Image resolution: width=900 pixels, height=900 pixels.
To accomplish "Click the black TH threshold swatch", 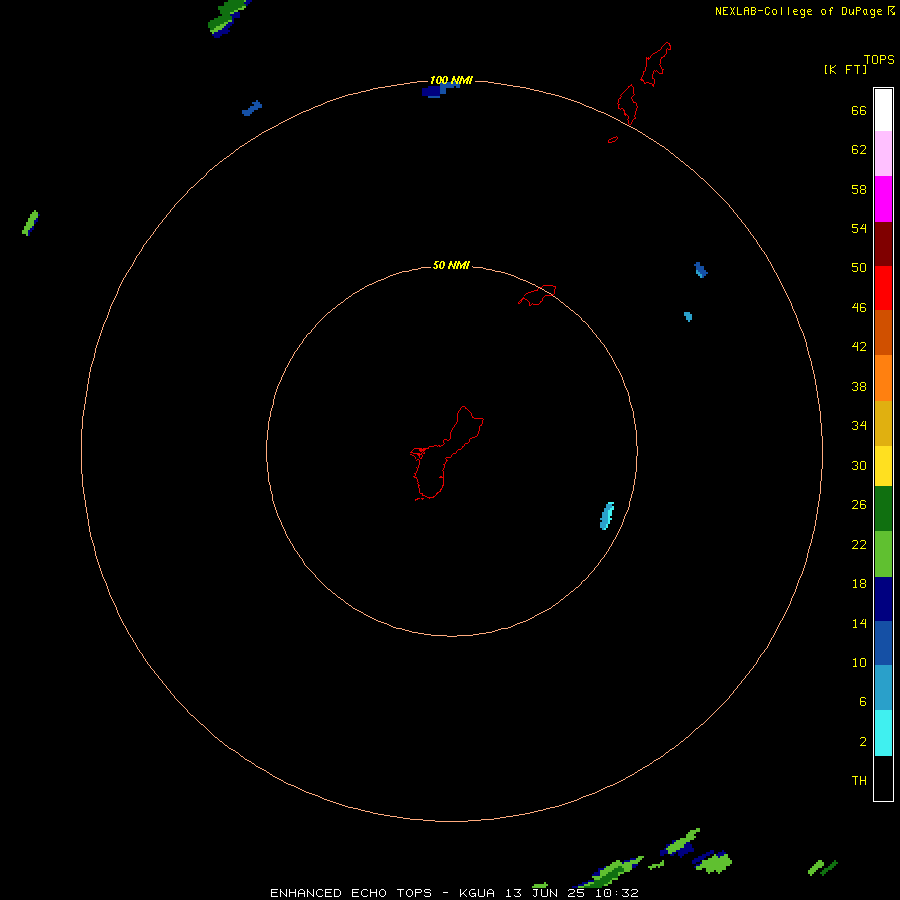I will coord(883,778).
